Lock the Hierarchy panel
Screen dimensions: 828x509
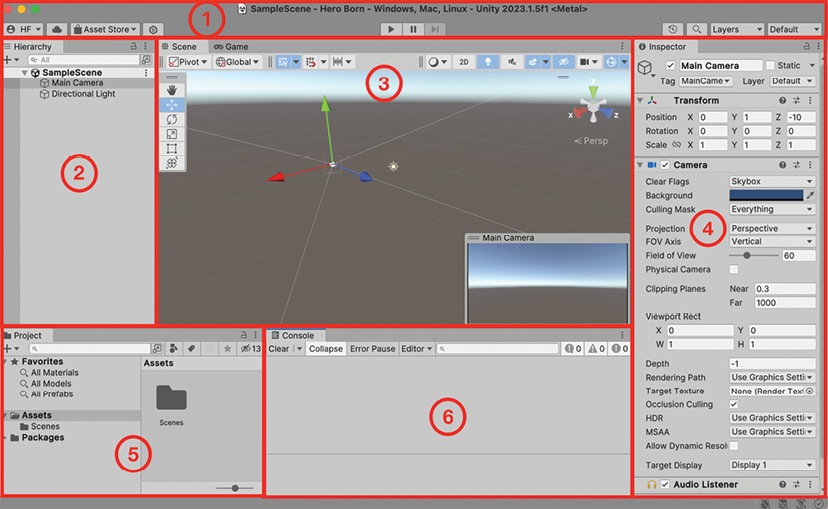coord(134,46)
